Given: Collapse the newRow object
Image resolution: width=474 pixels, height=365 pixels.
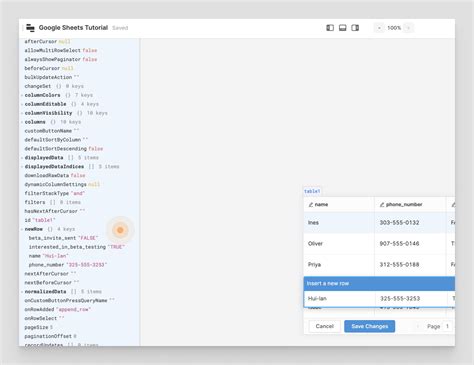Looking at the screenshot, I should [22, 229].
